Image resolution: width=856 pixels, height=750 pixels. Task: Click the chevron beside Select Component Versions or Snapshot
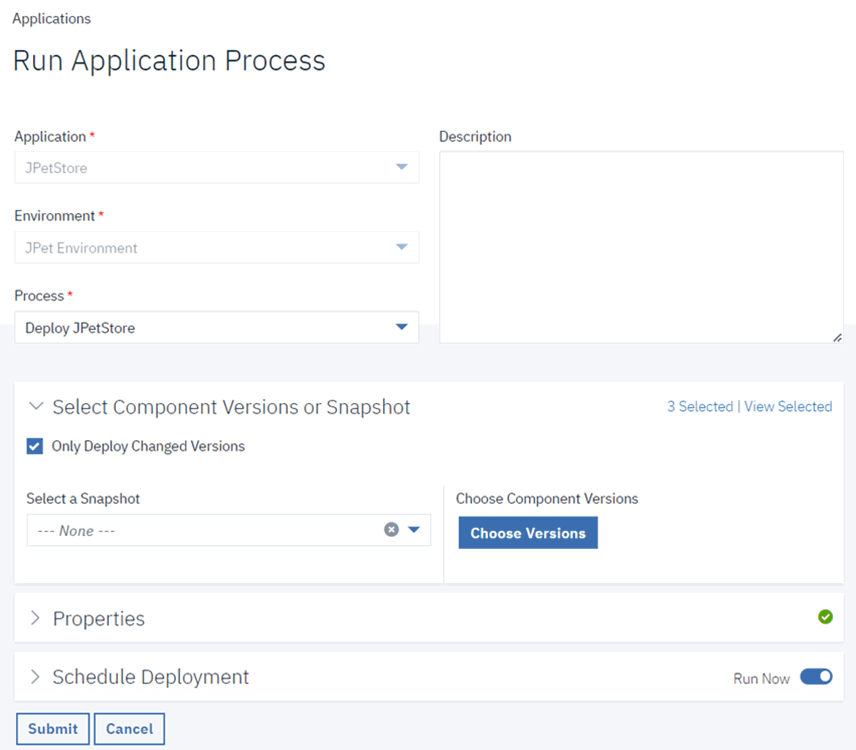[36, 406]
